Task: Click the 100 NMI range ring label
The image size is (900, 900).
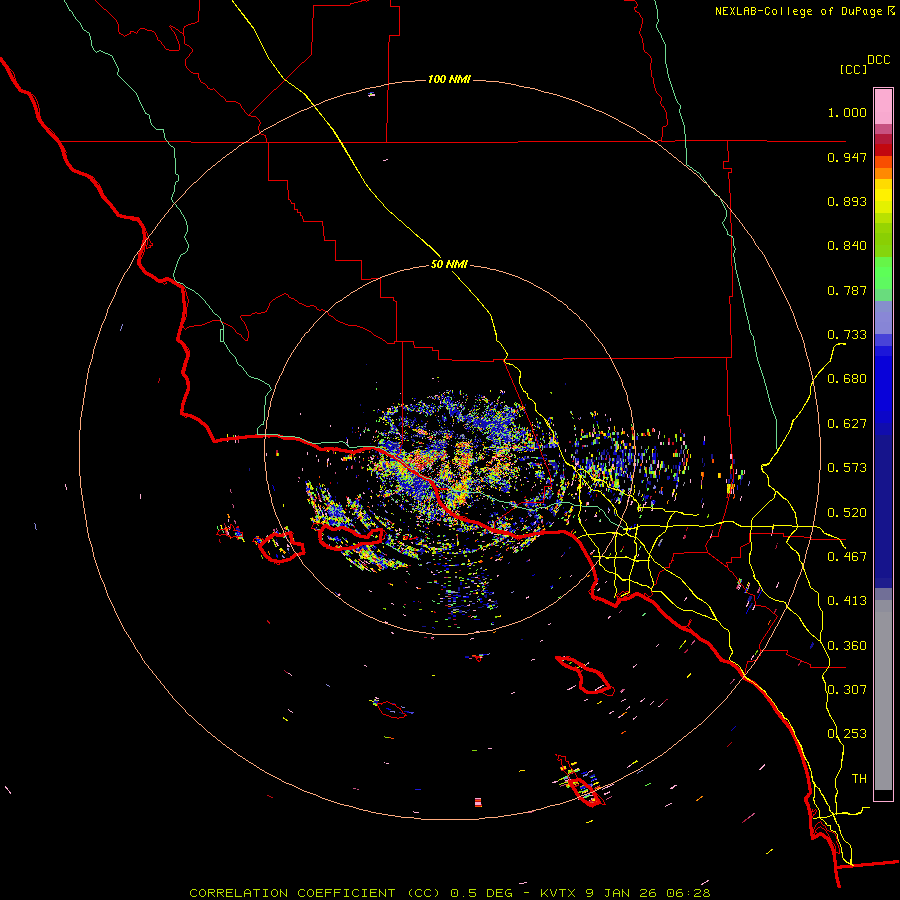Action: tap(449, 79)
